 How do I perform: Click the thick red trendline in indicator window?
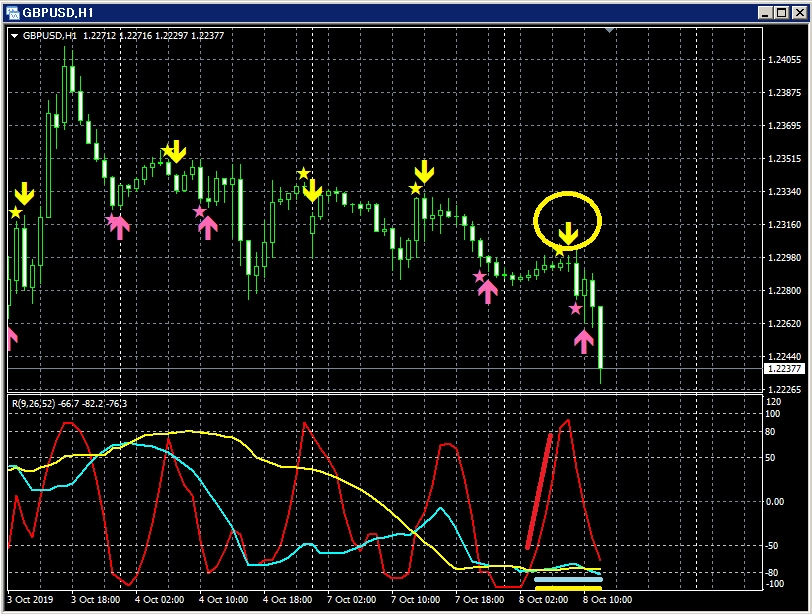point(539,490)
